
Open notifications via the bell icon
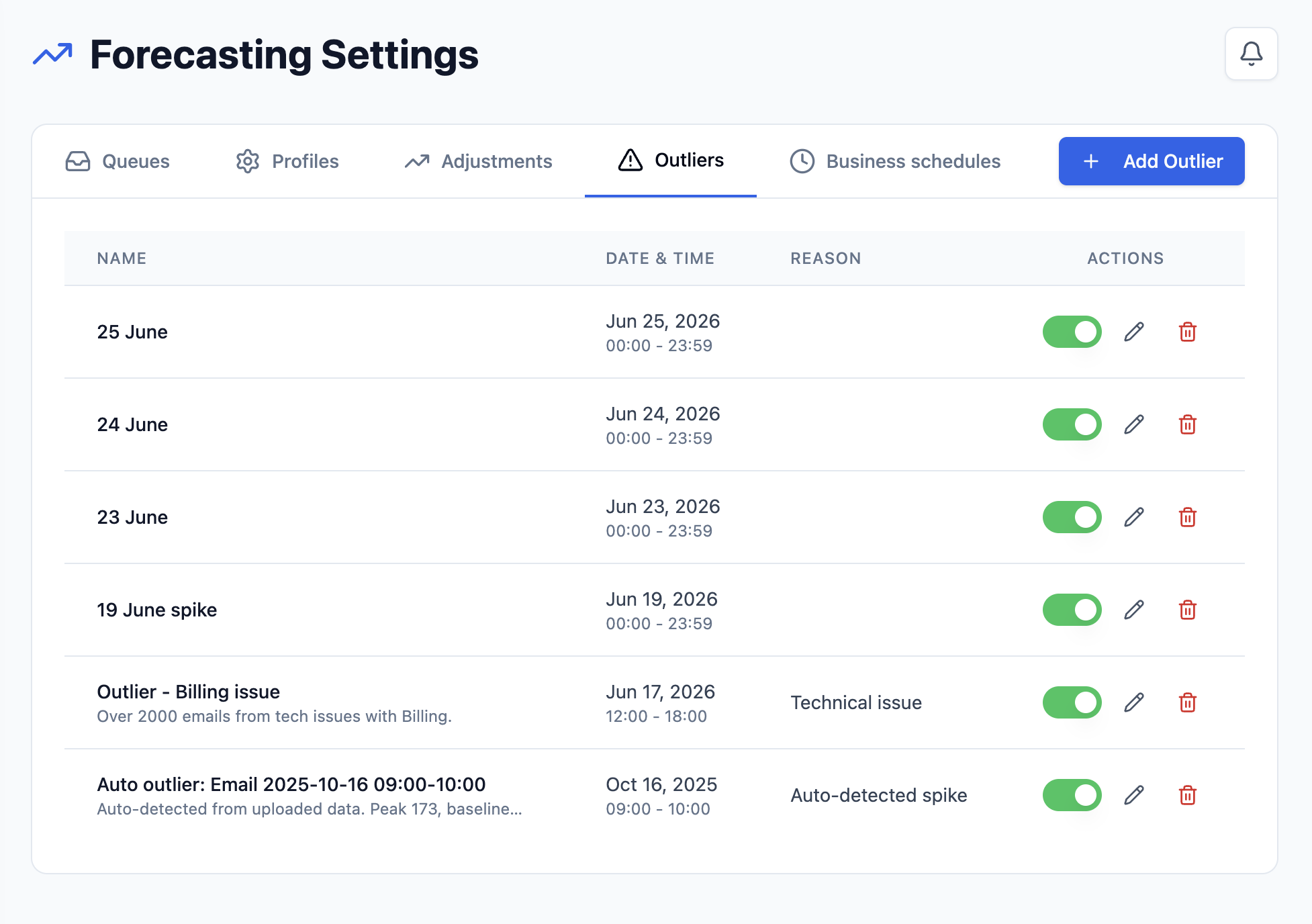(x=1251, y=54)
